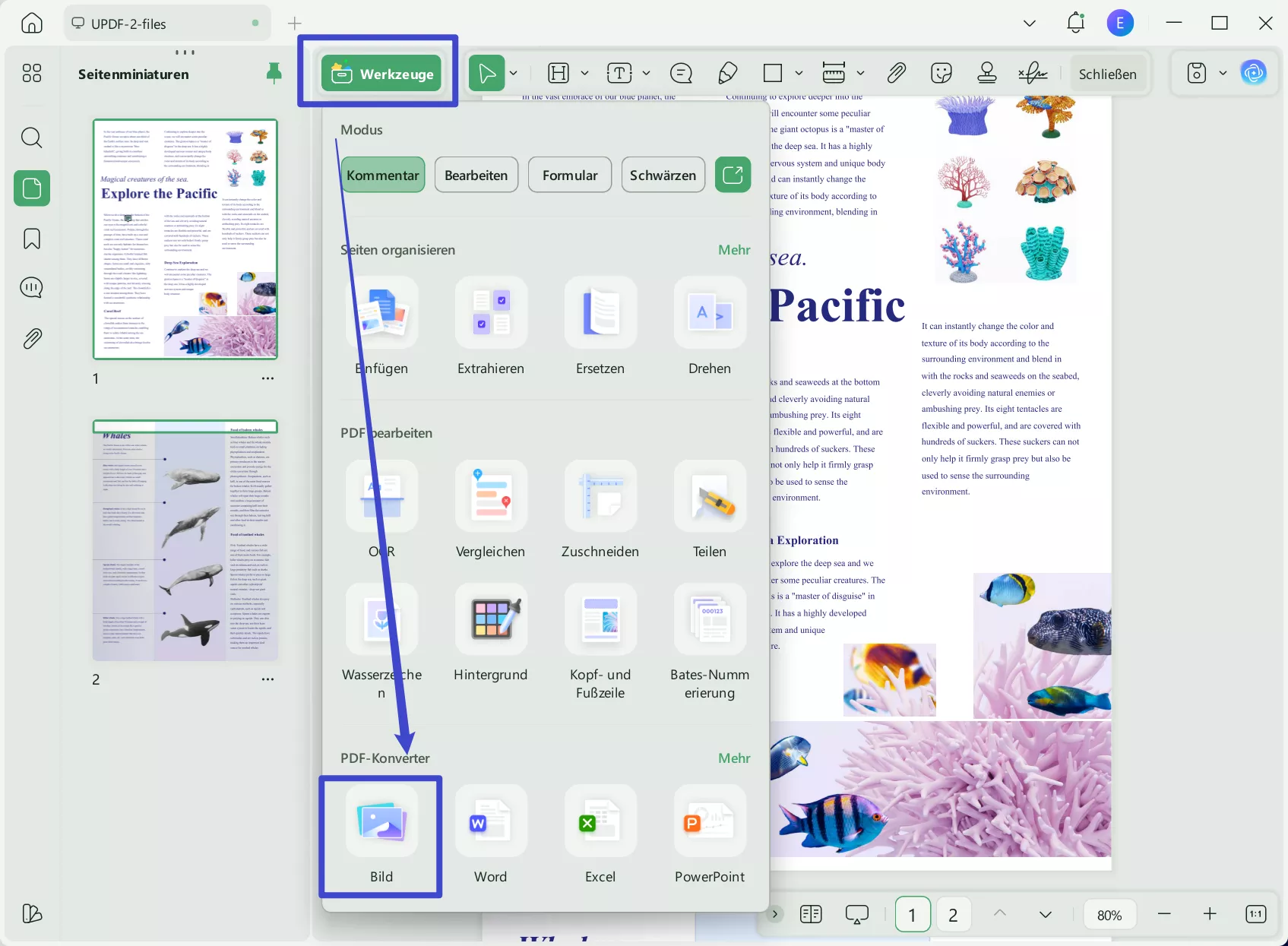Open the search panel icon
The width and height of the screenshot is (1288, 946).
[32, 138]
